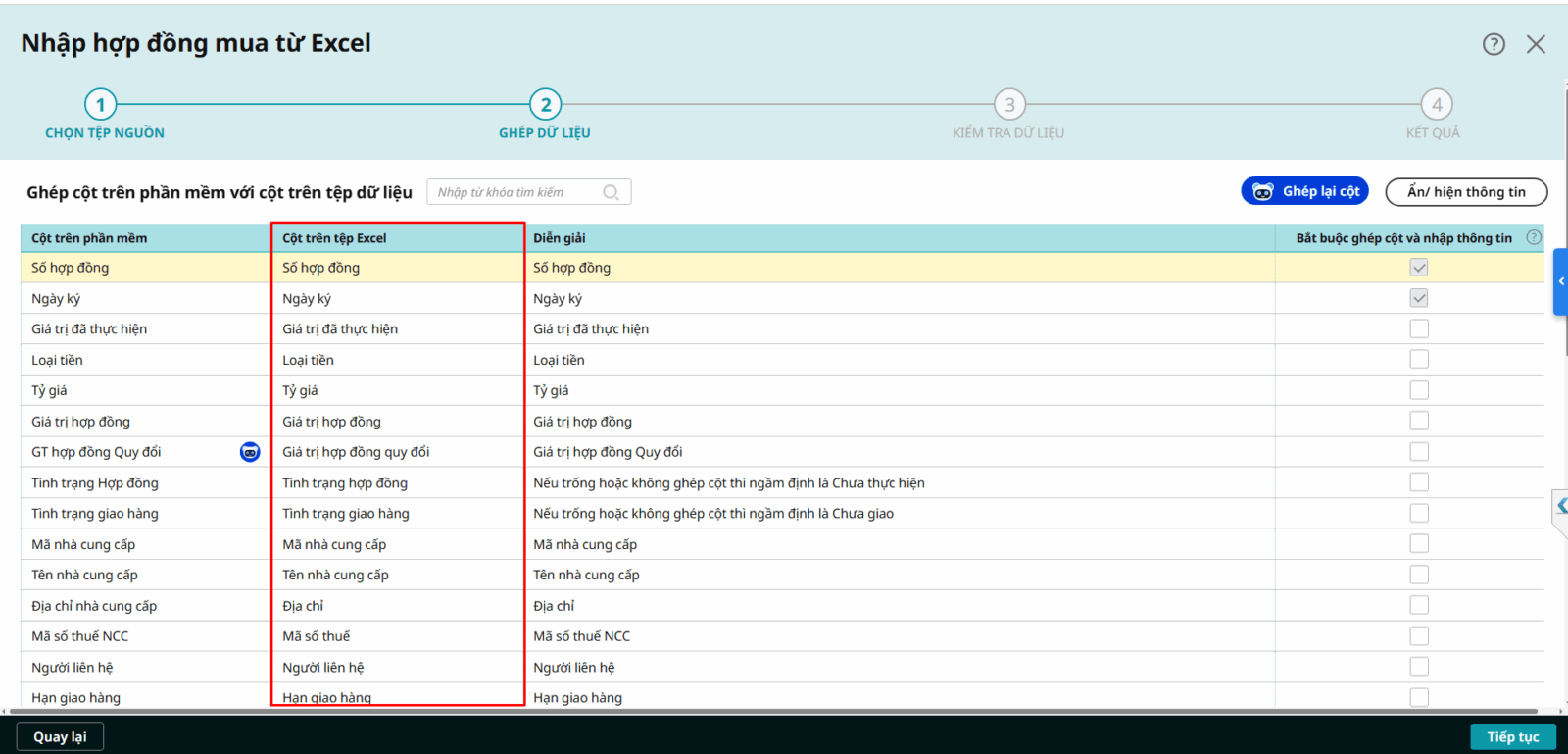Select step 4 Kết quả circle
1568x754 pixels.
pos(1437,105)
